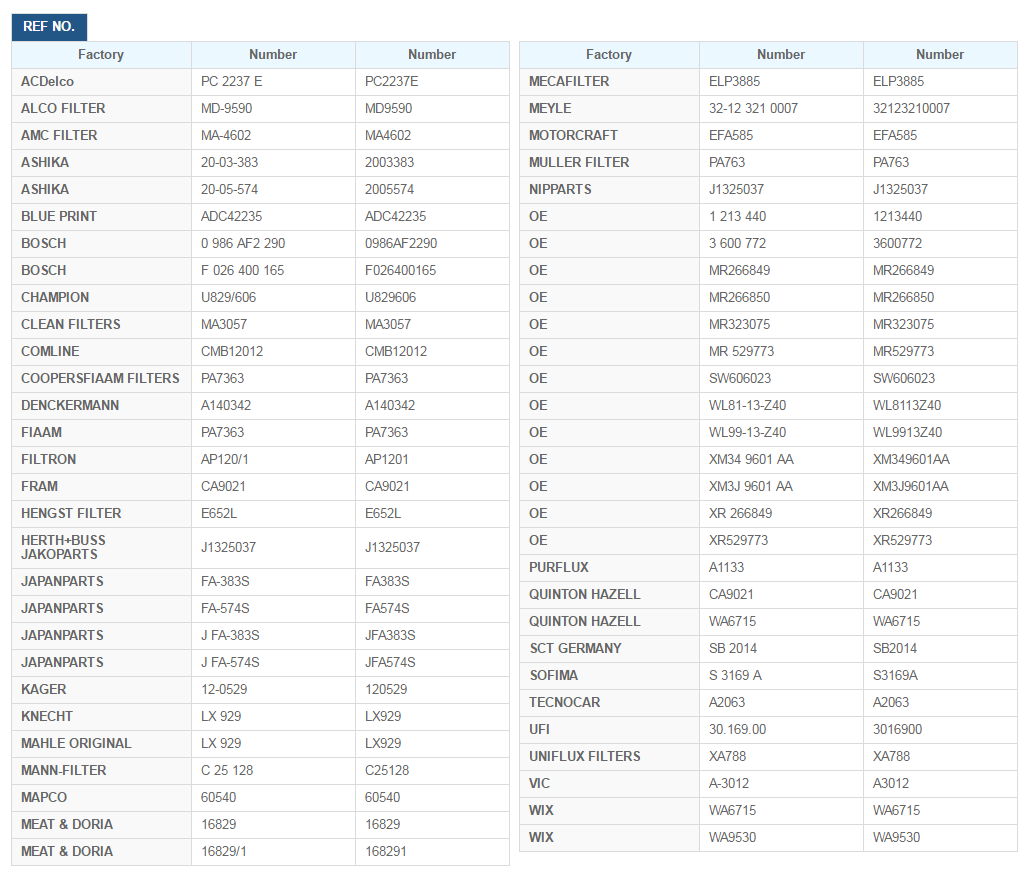Click OE number SW606023 in second column
The height and width of the screenshot is (877, 1030).
pyautogui.click(x=740, y=378)
